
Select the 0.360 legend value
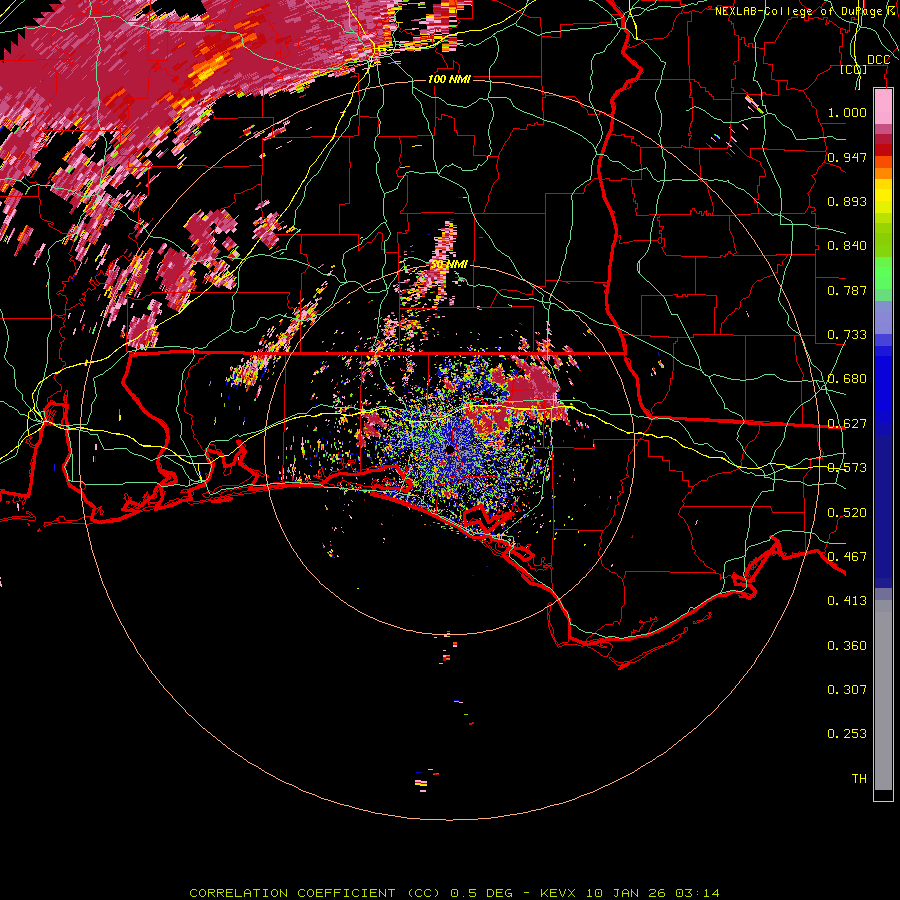click(x=847, y=646)
